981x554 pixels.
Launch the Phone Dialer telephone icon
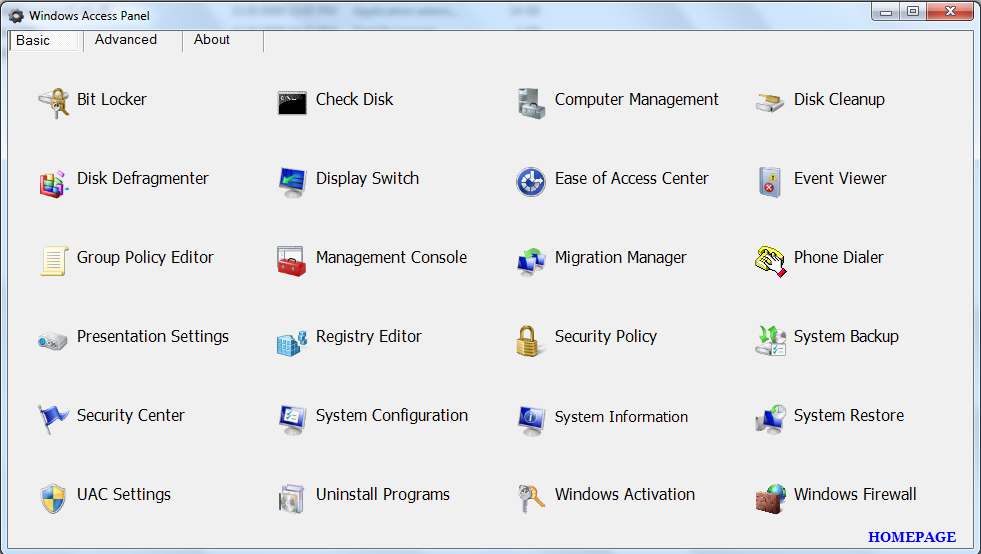click(x=771, y=262)
